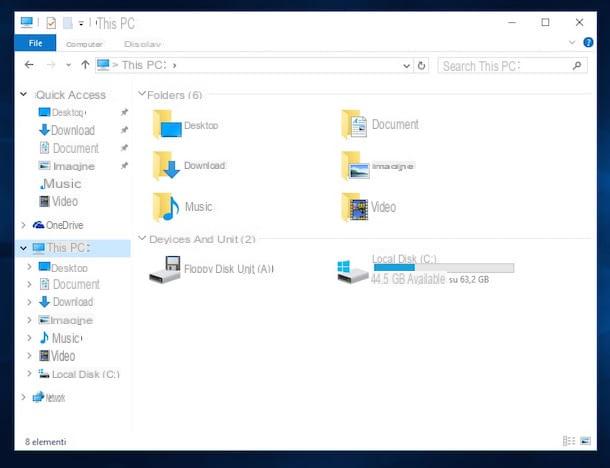Expand Download under This PC
The width and height of the screenshot is (610, 468).
(x=30, y=302)
